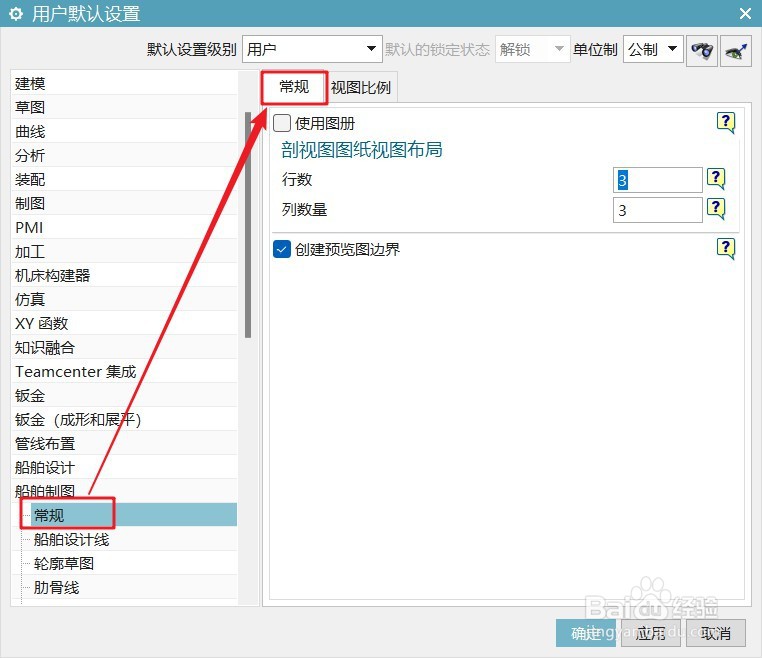Select 曲线 in the category list
Screen dimensions: 762x658
click(124, 132)
